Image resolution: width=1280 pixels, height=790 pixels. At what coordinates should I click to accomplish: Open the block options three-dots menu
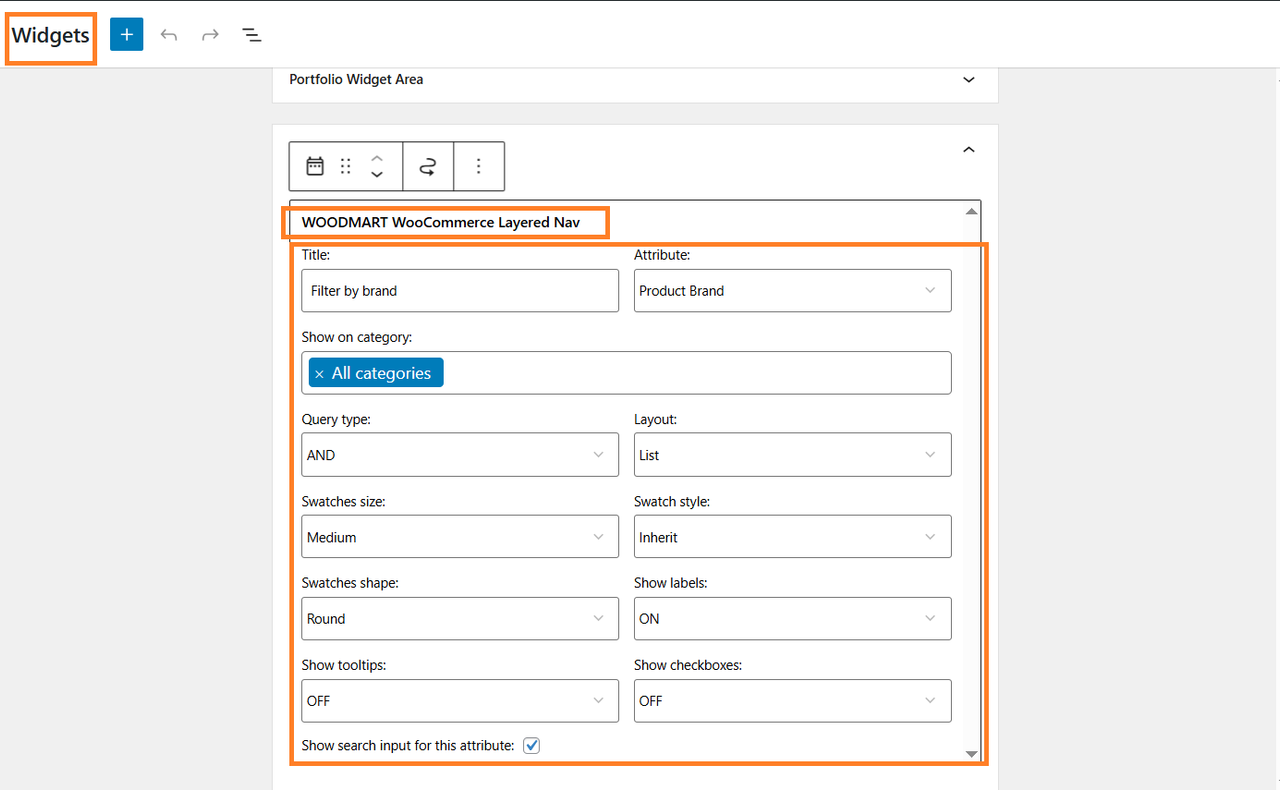coord(479,166)
